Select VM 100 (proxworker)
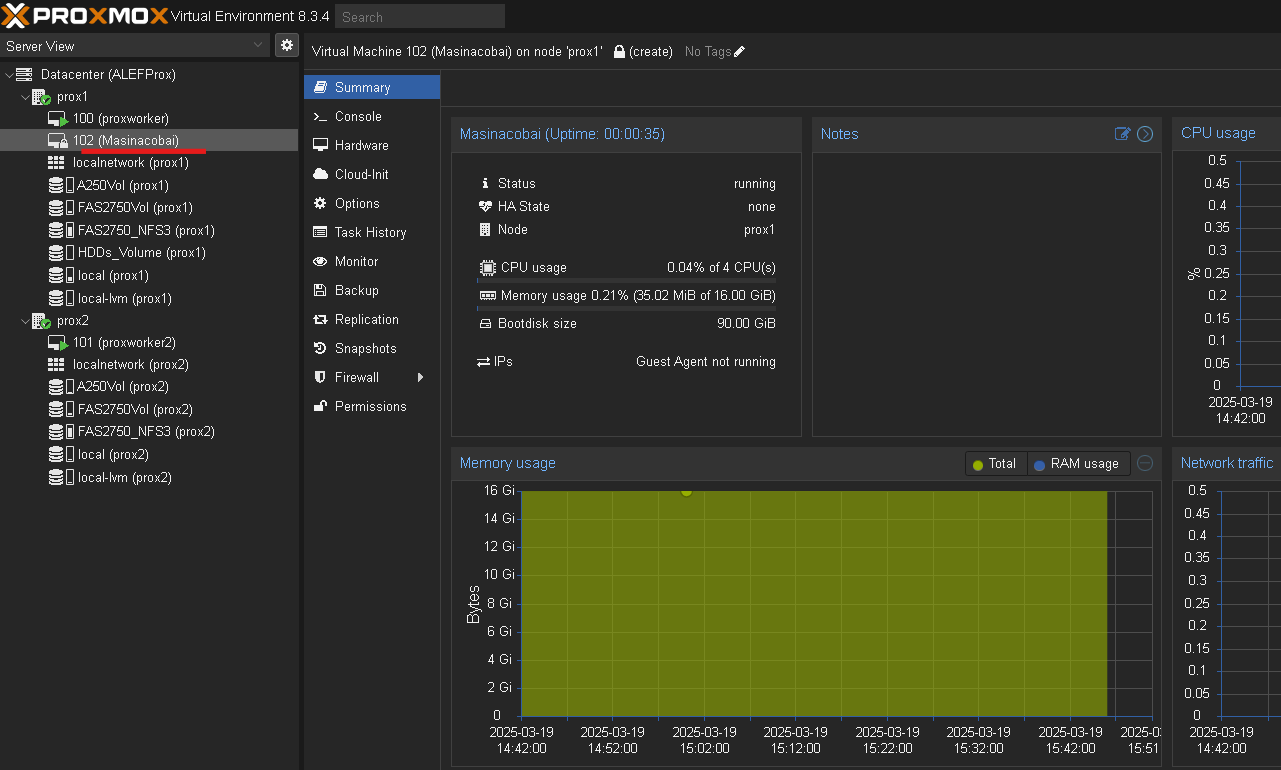The height and width of the screenshot is (770, 1281). [x=120, y=119]
